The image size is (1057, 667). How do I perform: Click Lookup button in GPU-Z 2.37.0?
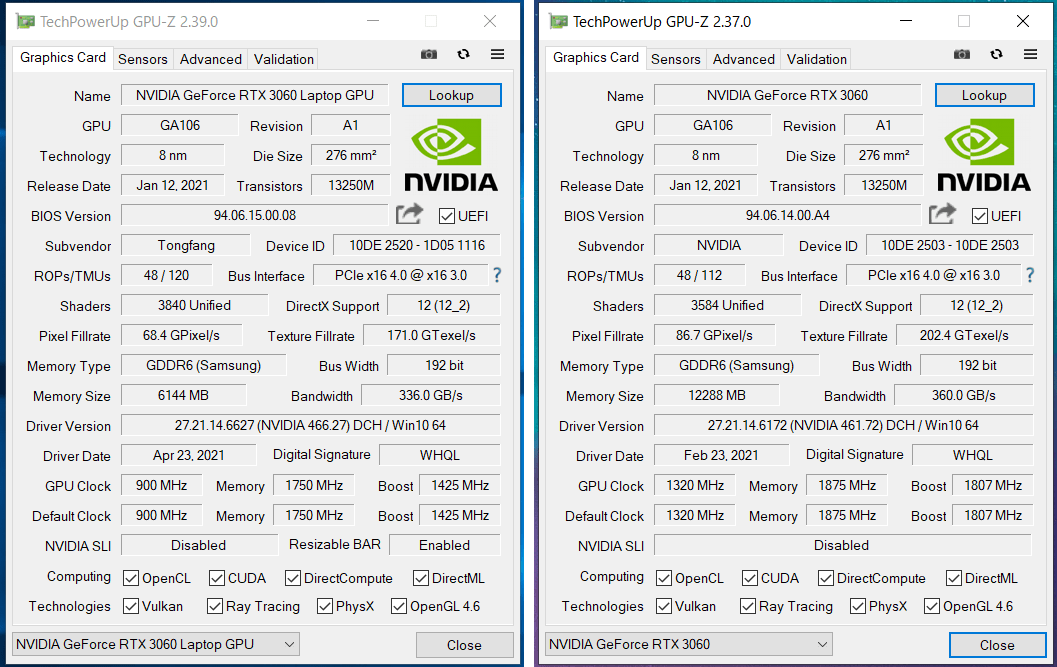point(985,95)
